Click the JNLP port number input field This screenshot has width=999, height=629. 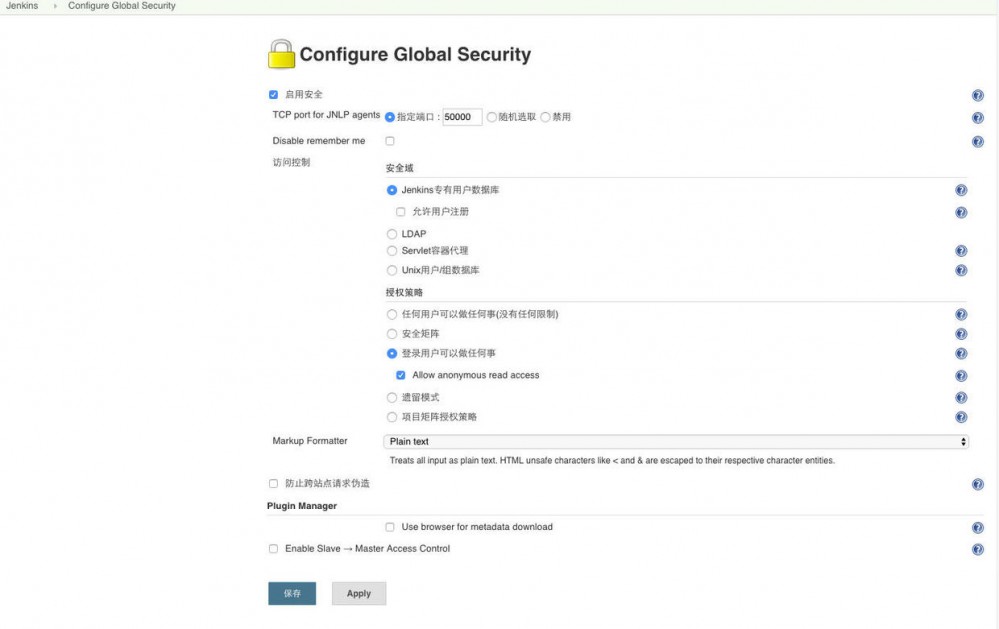[462, 115]
